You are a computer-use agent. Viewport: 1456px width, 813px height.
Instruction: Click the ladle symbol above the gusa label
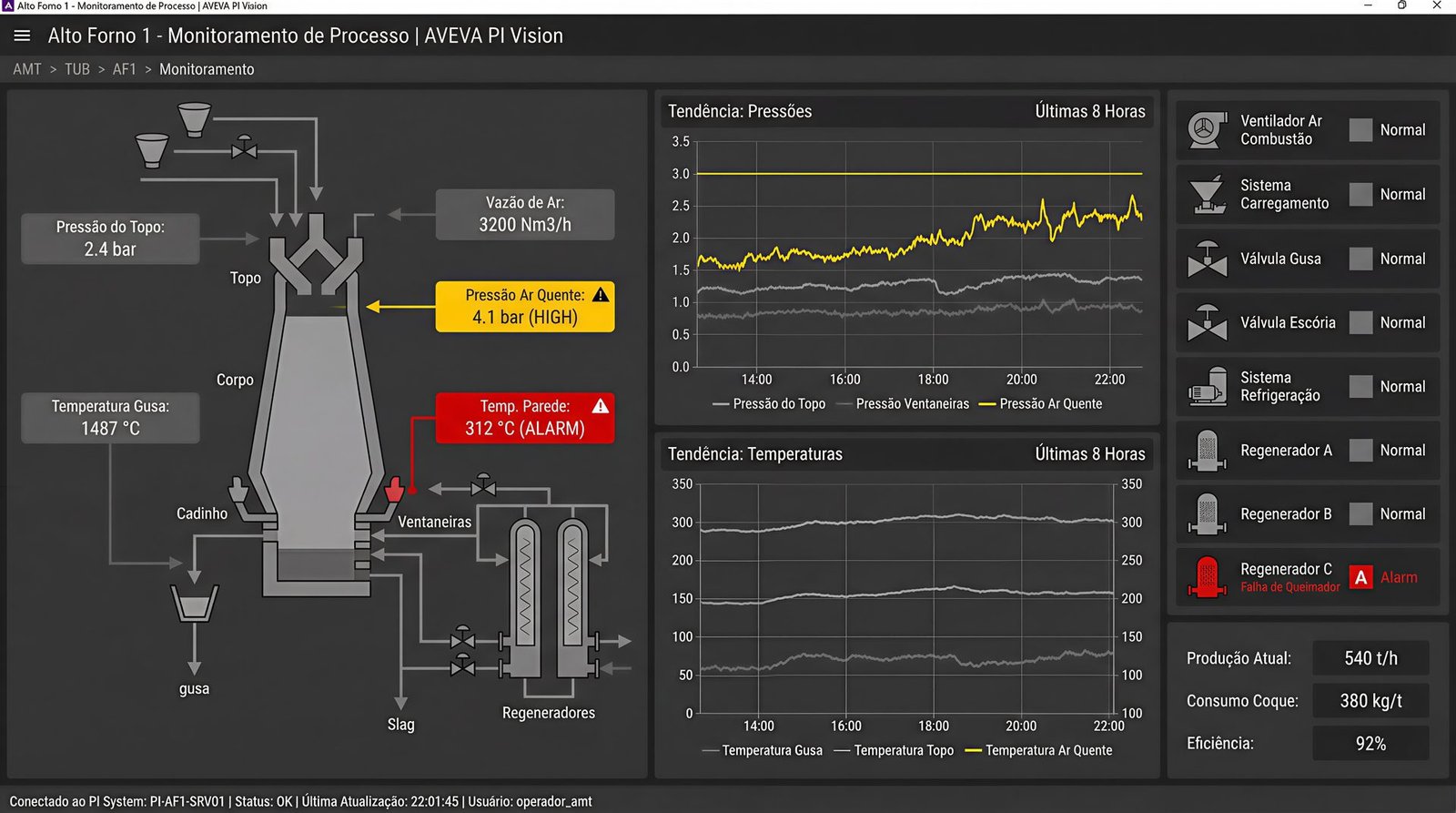click(194, 604)
